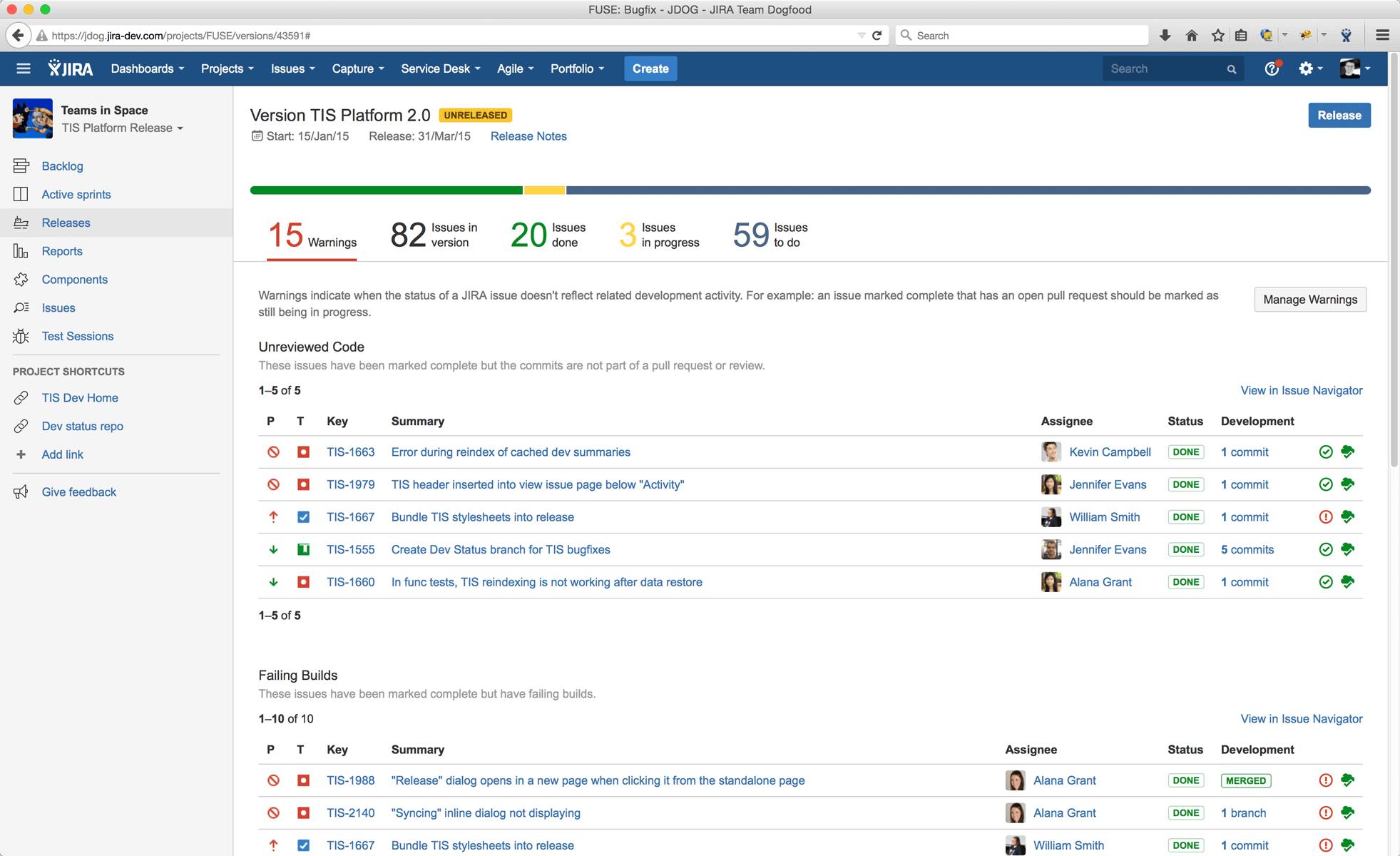Screen dimensions: 1400x856
Task: Click the Release button top right
Action: click(x=1339, y=114)
